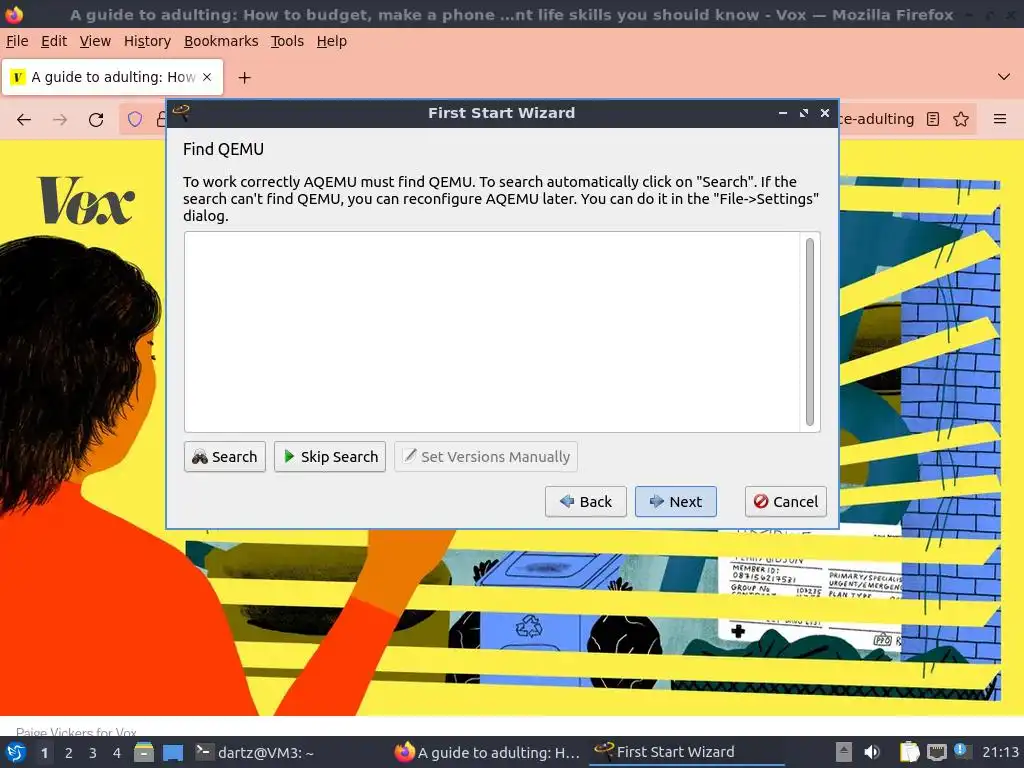This screenshot has height=768, width=1024.
Task: Expand the Firefox list all tabs dropdown
Action: pyautogui.click(x=1004, y=77)
